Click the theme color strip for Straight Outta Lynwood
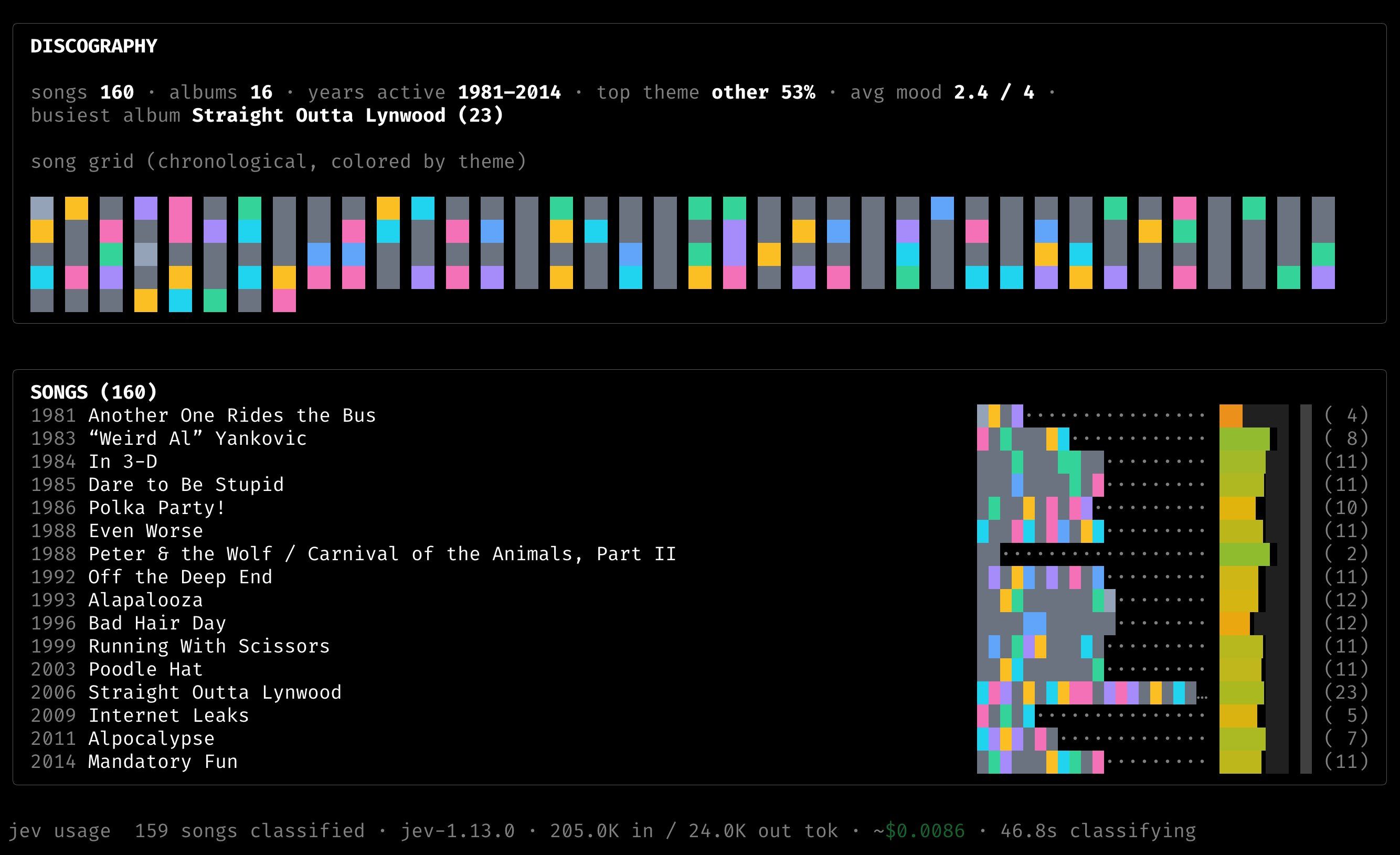Screen dimensions: 1400x855 (x=1092, y=692)
